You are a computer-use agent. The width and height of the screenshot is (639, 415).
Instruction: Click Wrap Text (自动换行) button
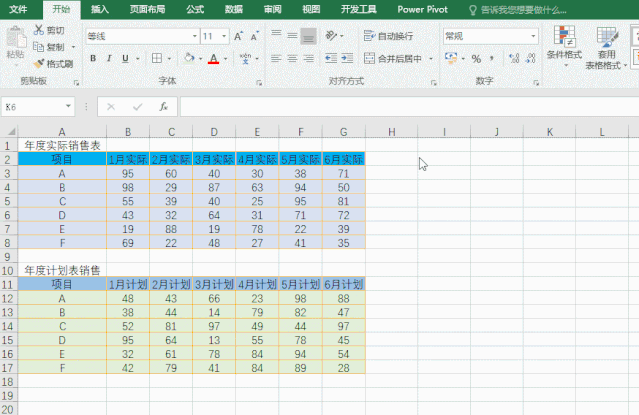point(388,36)
